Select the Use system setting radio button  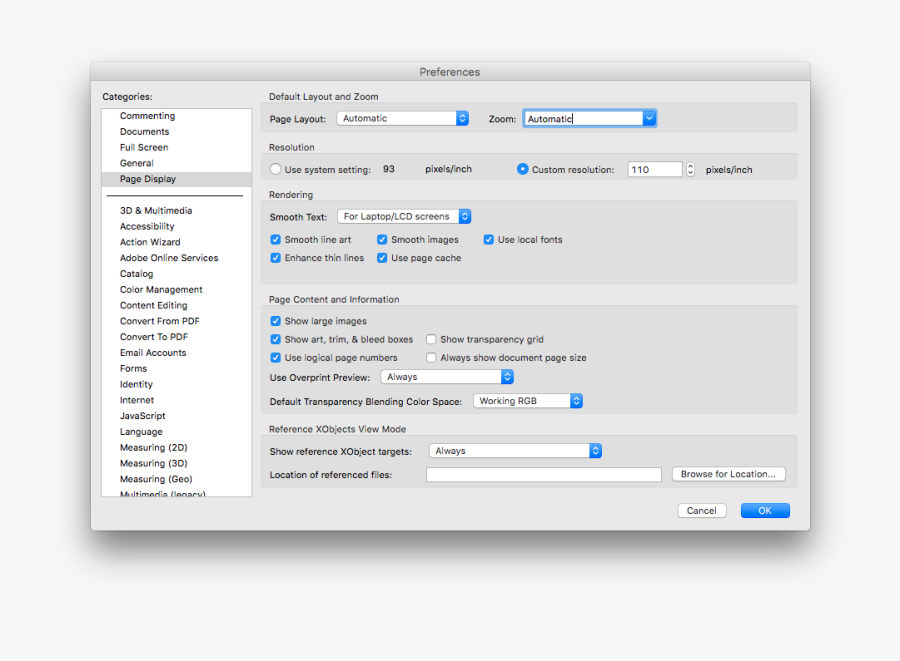[276, 170]
